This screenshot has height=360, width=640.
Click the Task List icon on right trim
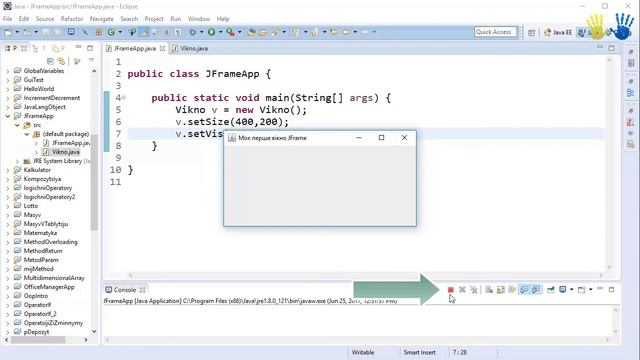(631, 63)
